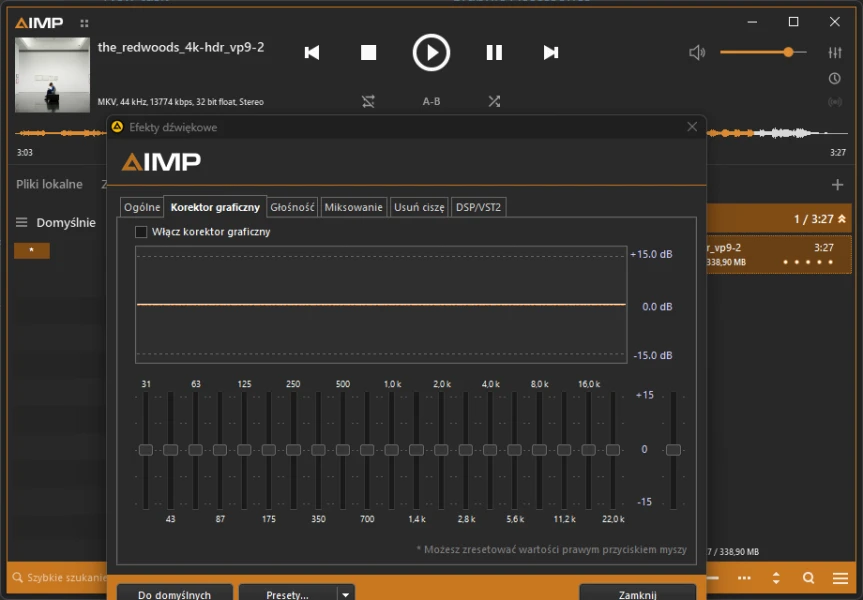
Task: Click the main volume slider handle
Action: pyautogui.click(x=789, y=52)
